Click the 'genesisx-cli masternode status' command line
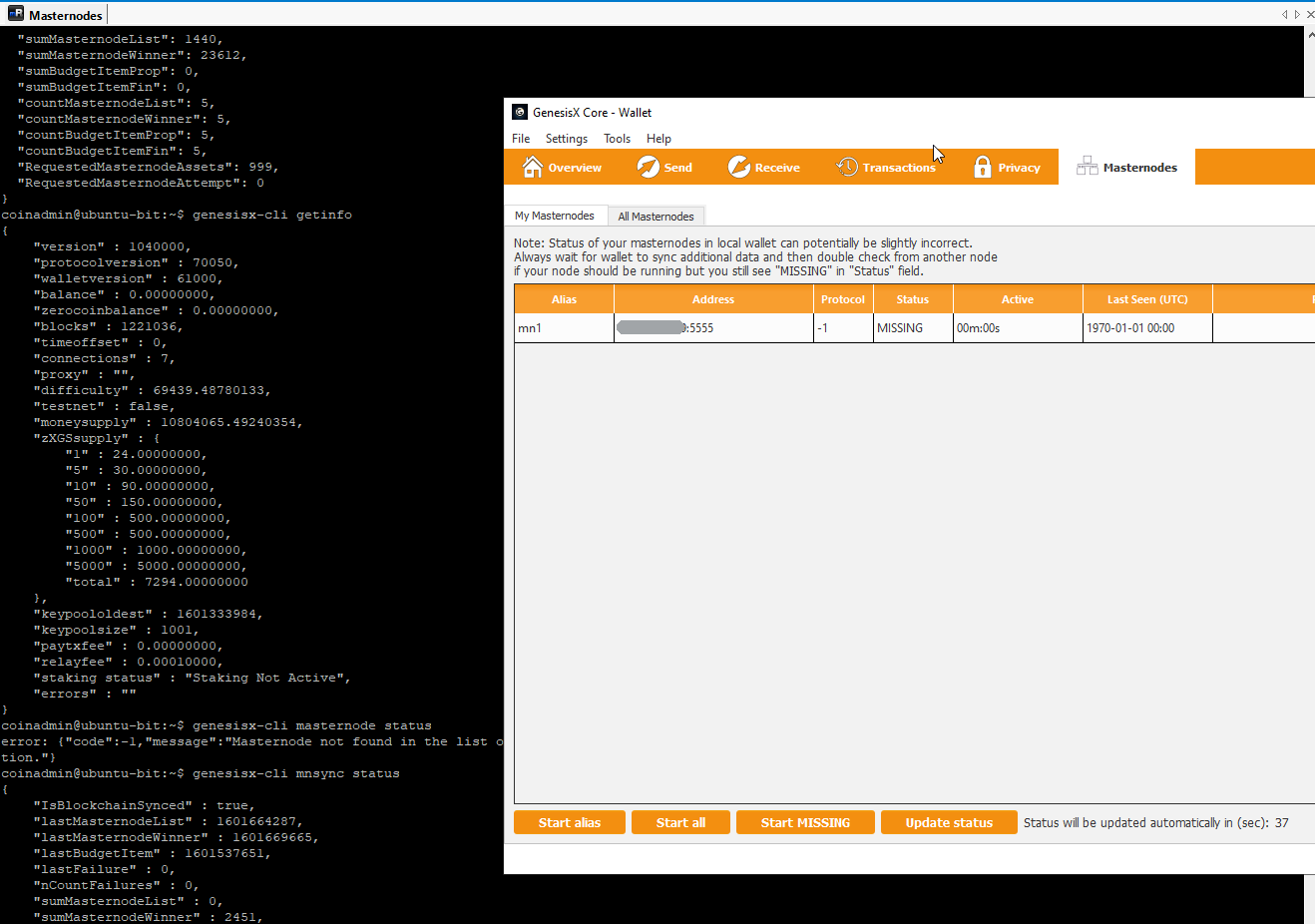Image resolution: width=1315 pixels, height=924 pixels. tap(217, 725)
